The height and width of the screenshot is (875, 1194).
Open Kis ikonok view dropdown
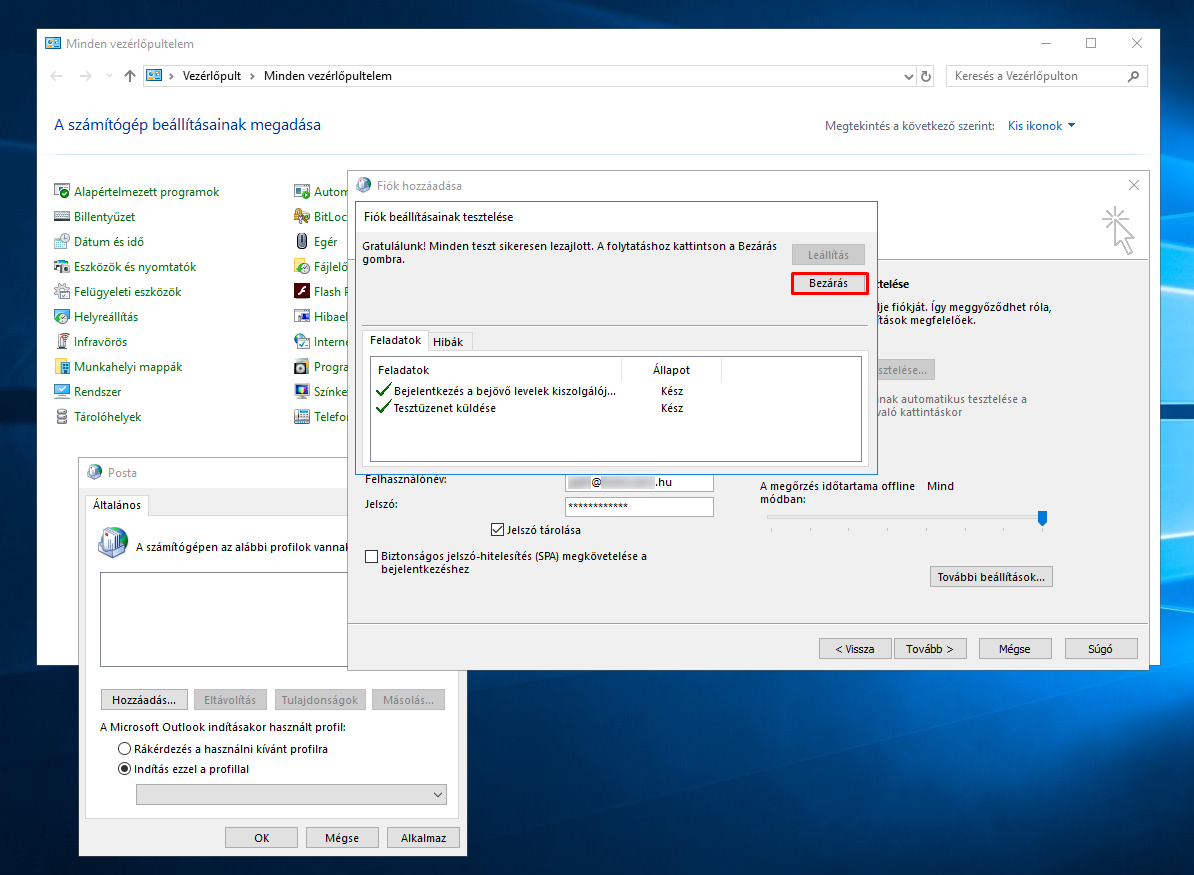[x=1041, y=126]
